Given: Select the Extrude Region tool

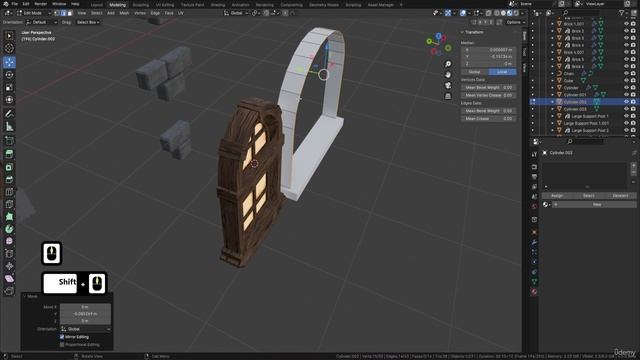Looking at the screenshot, I should coord(9,154).
